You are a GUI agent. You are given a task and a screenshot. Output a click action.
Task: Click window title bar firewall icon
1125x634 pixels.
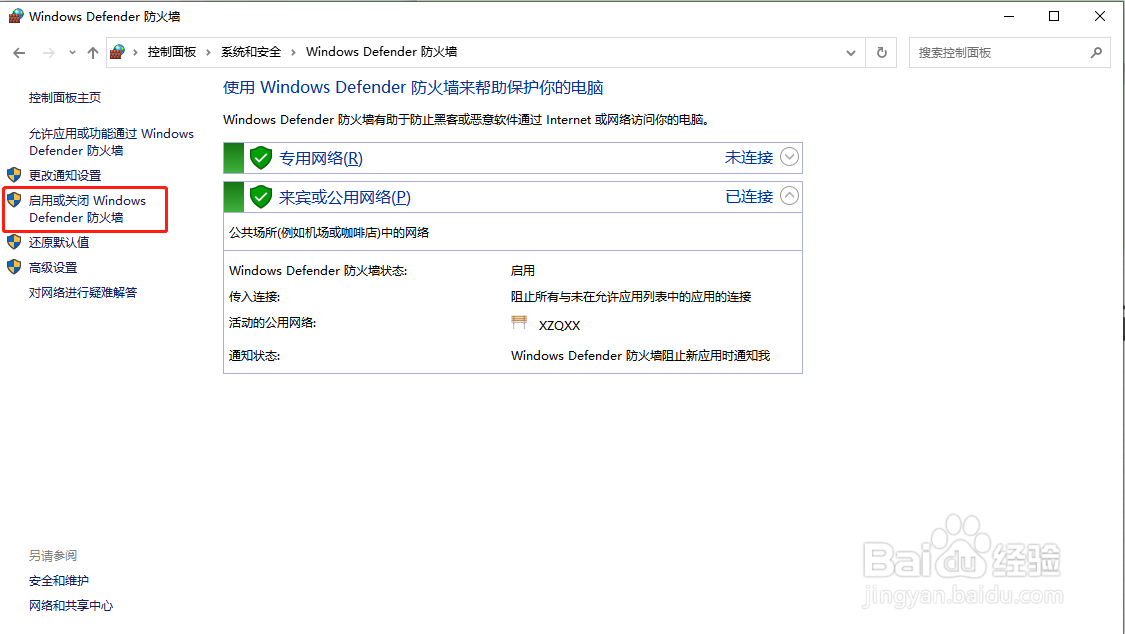click(16, 16)
